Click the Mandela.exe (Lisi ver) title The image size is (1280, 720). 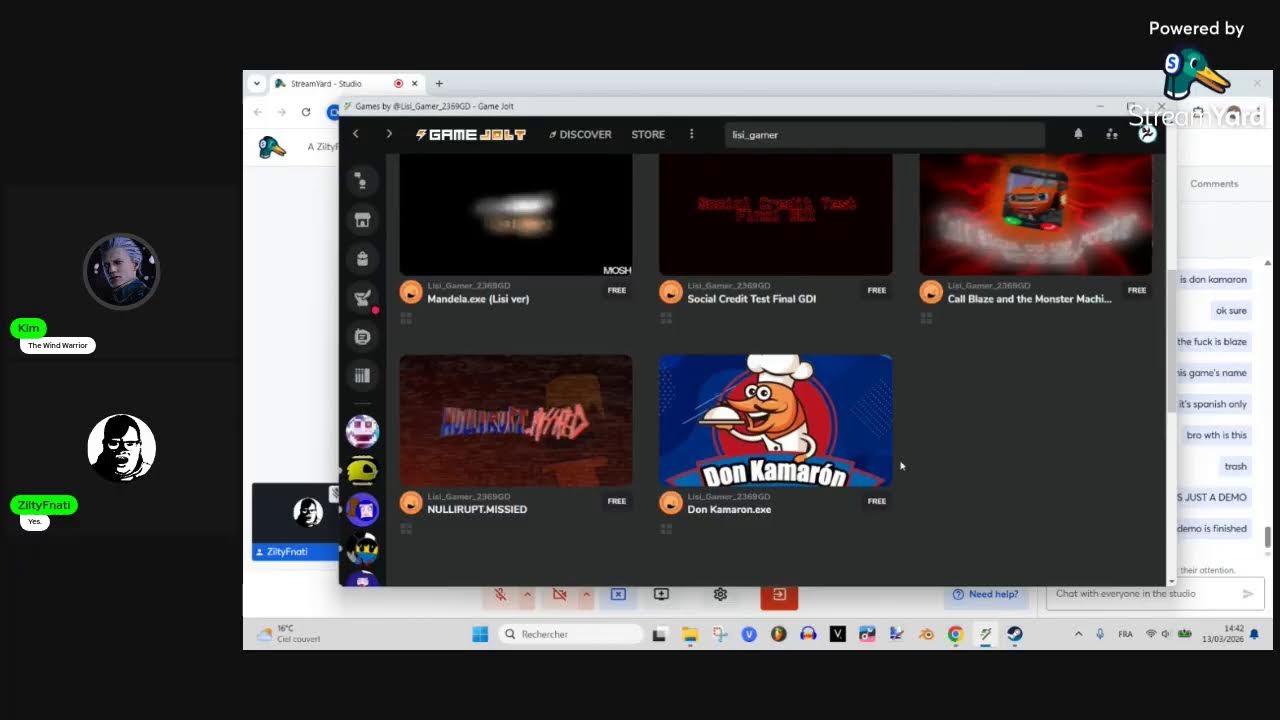coord(478,299)
